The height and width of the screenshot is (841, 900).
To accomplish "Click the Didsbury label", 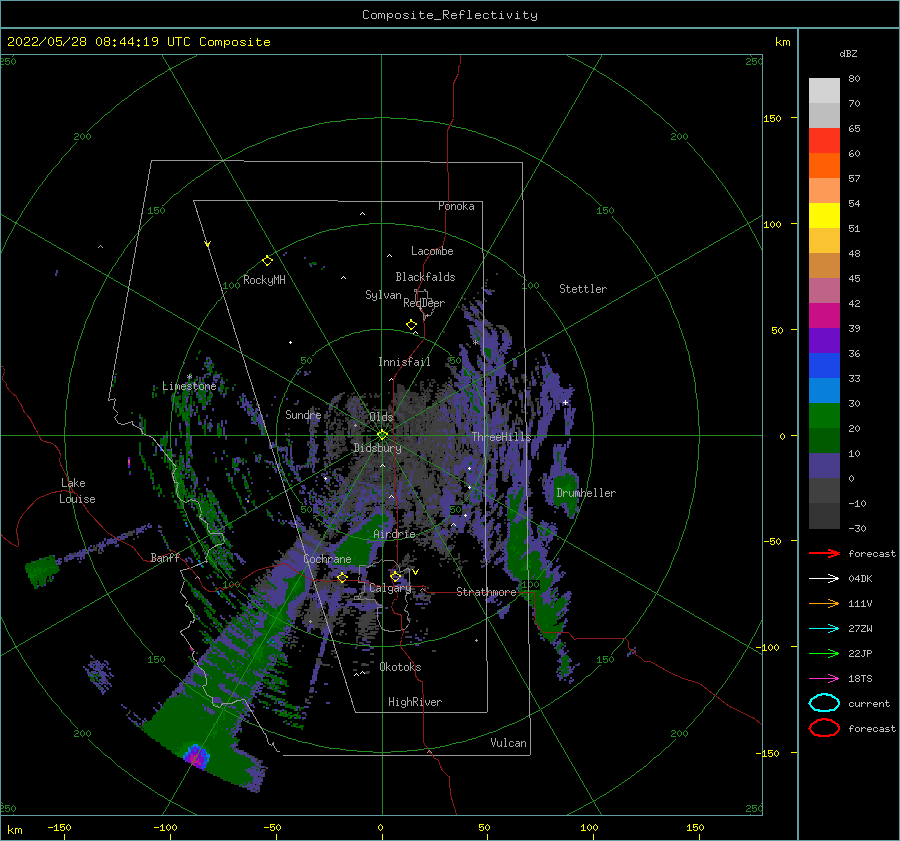I will [377, 448].
